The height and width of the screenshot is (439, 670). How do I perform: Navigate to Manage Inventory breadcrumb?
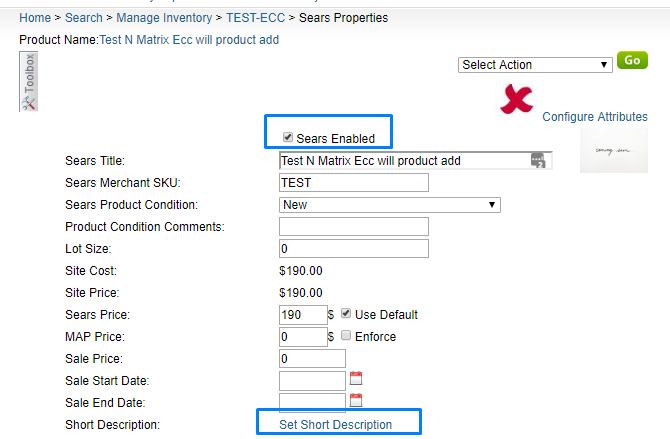click(x=164, y=18)
